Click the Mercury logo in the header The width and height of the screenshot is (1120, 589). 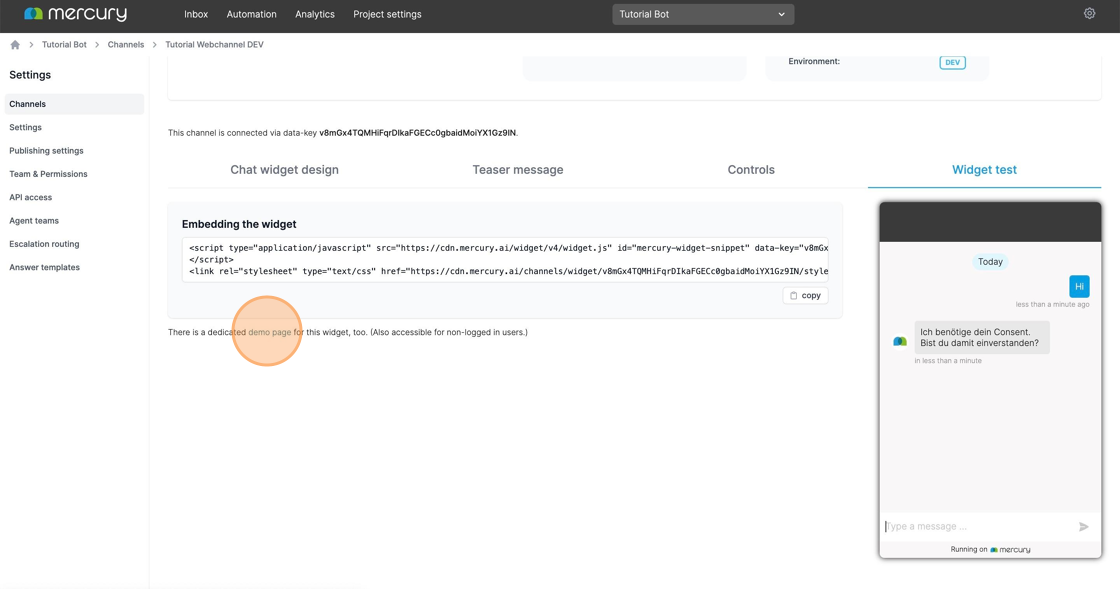(x=75, y=14)
